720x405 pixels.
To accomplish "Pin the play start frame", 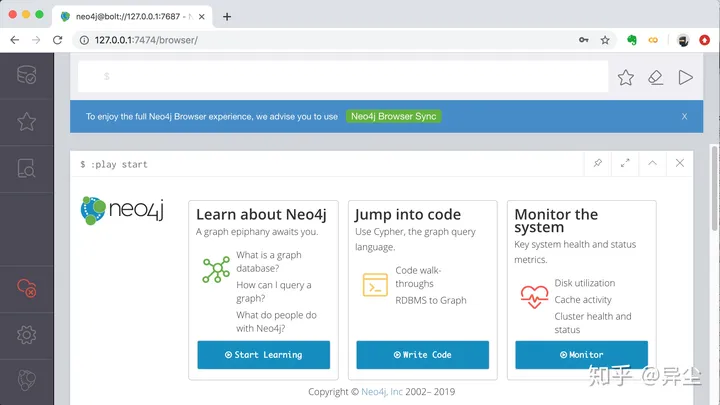I will tap(598, 163).
